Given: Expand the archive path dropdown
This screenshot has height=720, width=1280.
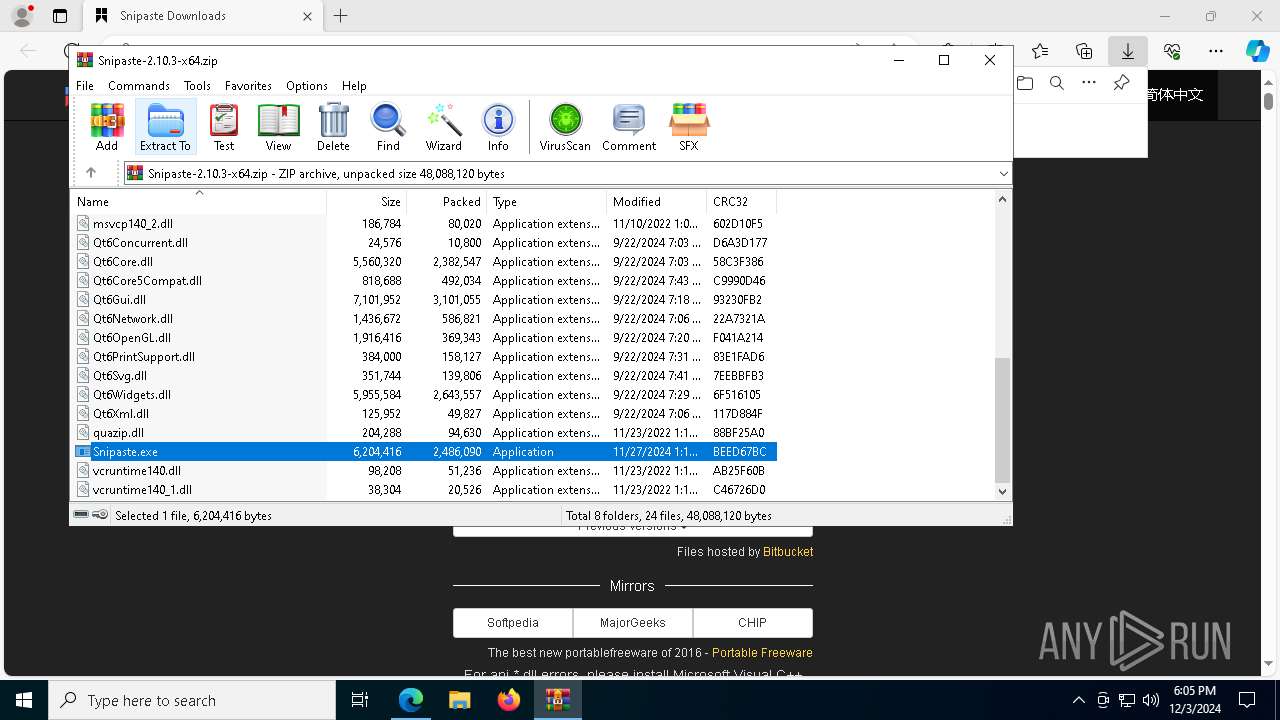Looking at the screenshot, I should point(1003,174).
